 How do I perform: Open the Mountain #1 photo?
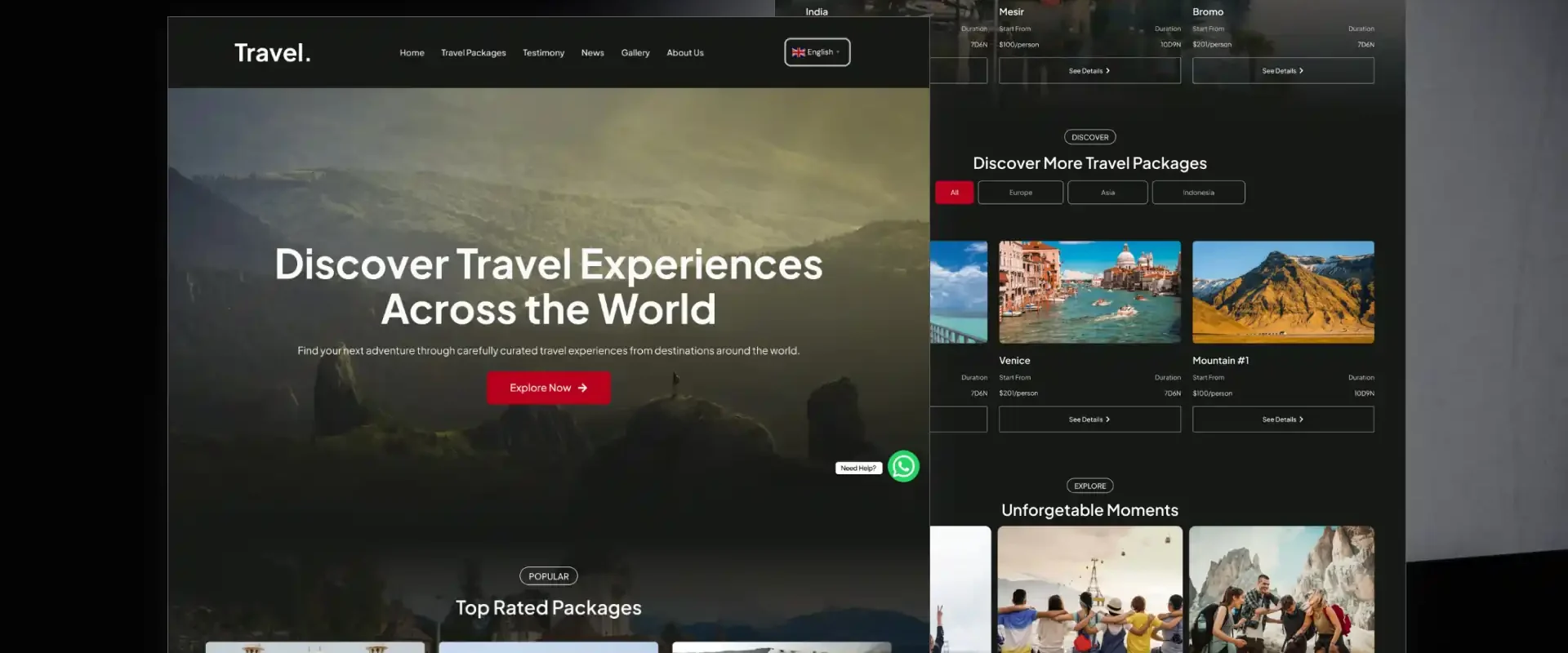point(1283,292)
